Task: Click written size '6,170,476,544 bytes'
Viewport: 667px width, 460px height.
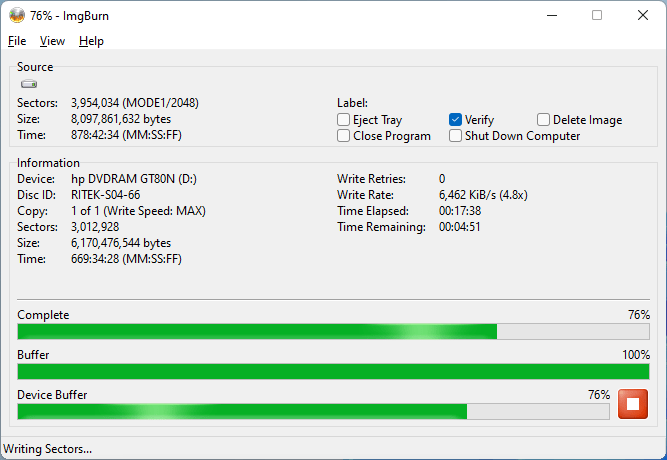Action: 121,243
